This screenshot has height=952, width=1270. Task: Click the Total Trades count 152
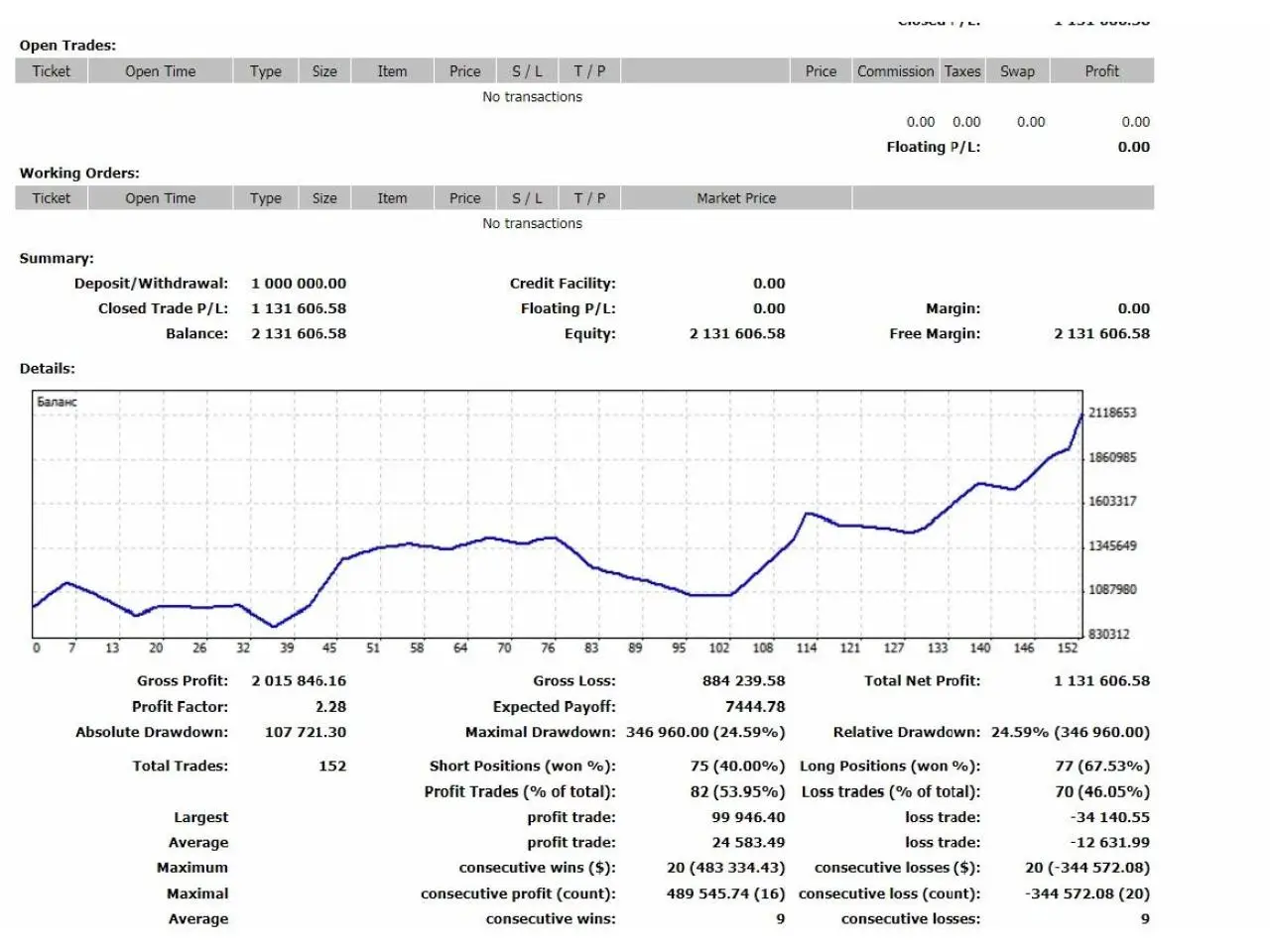[x=332, y=767]
